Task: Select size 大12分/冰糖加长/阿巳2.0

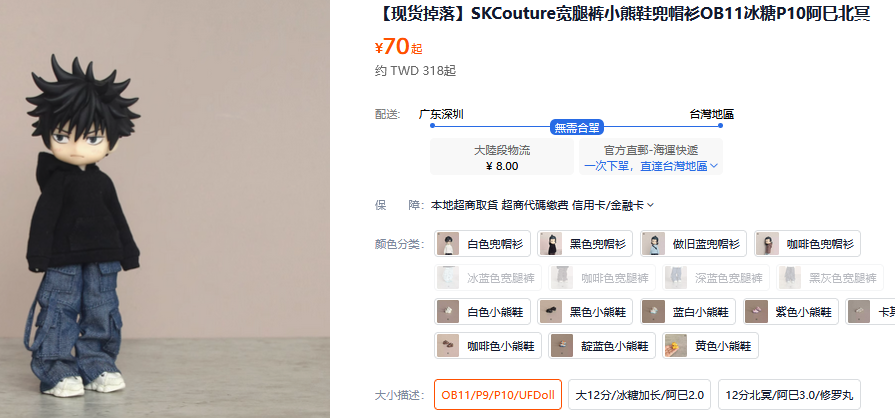Action: click(639, 395)
